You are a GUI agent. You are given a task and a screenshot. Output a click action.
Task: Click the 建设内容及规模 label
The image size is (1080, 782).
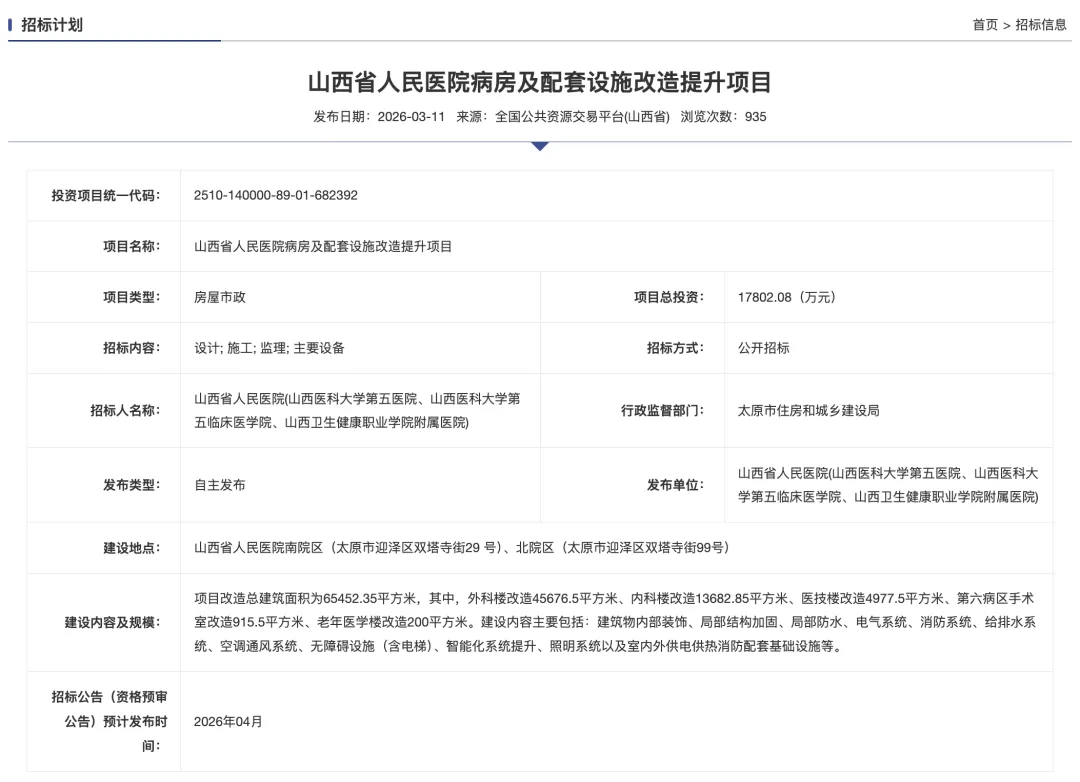pyautogui.click(x=112, y=623)
